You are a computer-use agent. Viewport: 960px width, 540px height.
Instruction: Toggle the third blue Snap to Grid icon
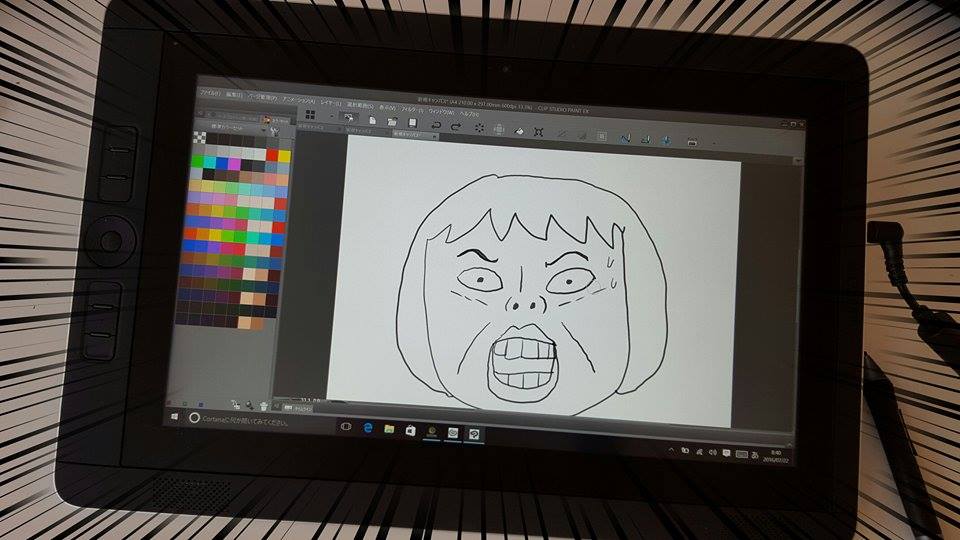pyautogui.click(x=666, y=141)
